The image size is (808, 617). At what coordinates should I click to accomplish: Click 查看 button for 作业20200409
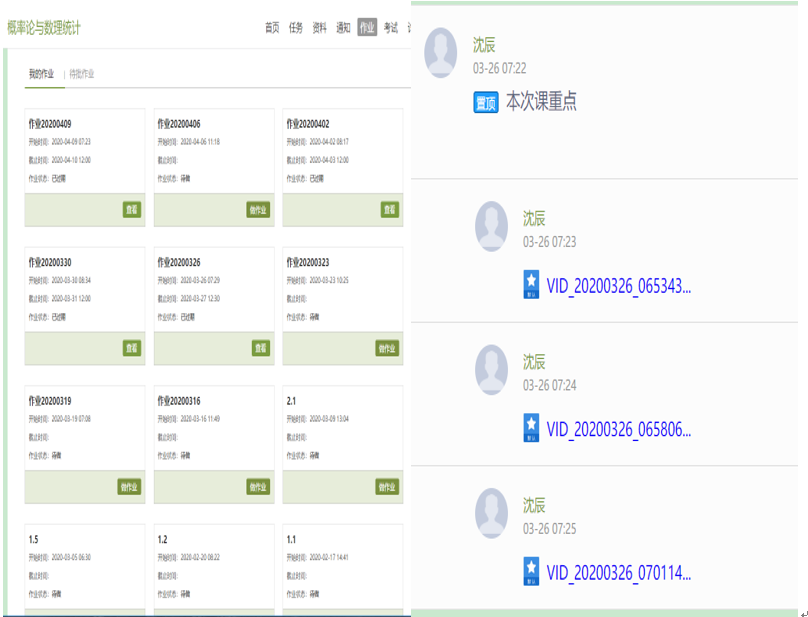(132, 210)
